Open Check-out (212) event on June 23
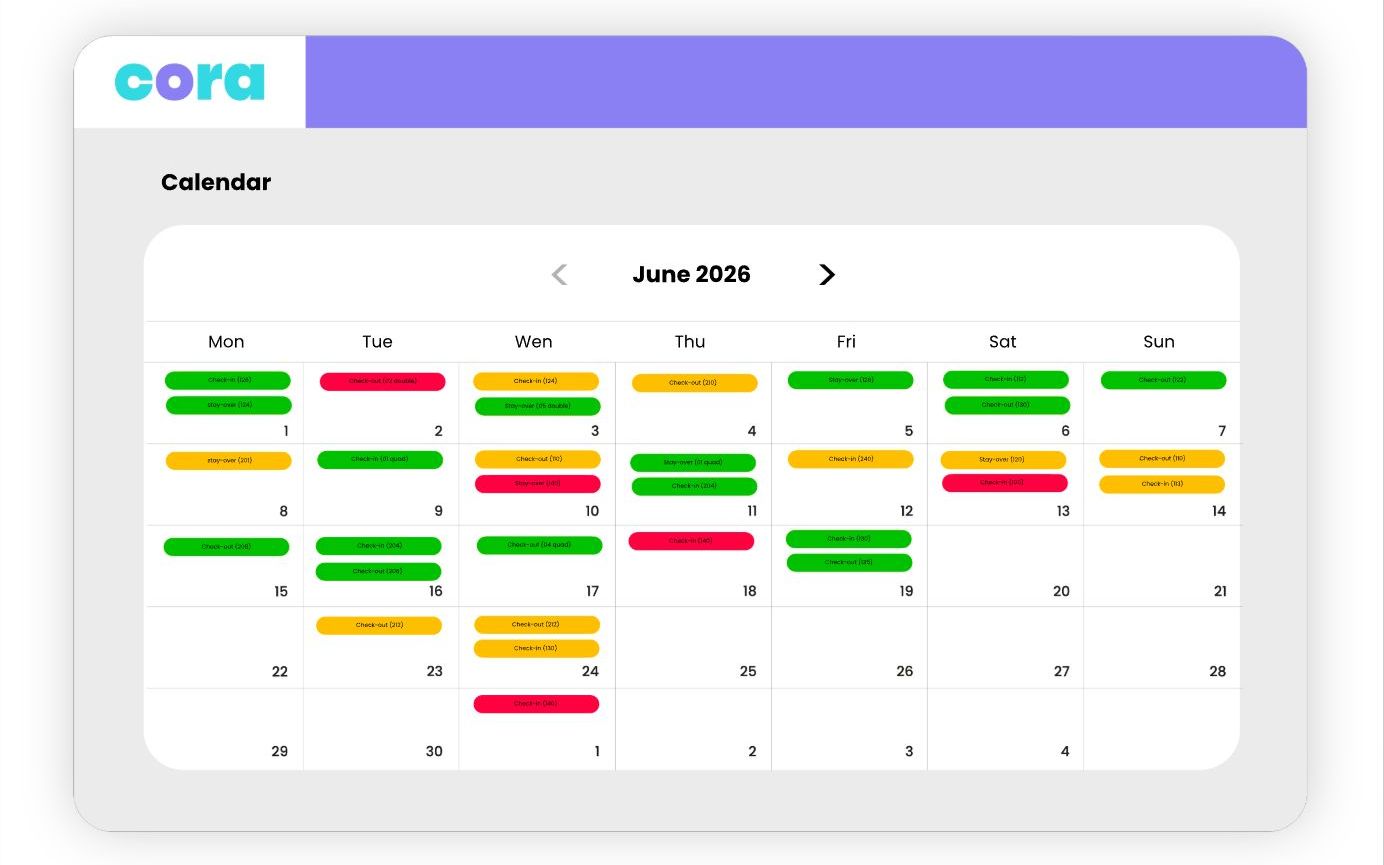The height and width of the screenshot is (865, 1384). pos(379,625)
